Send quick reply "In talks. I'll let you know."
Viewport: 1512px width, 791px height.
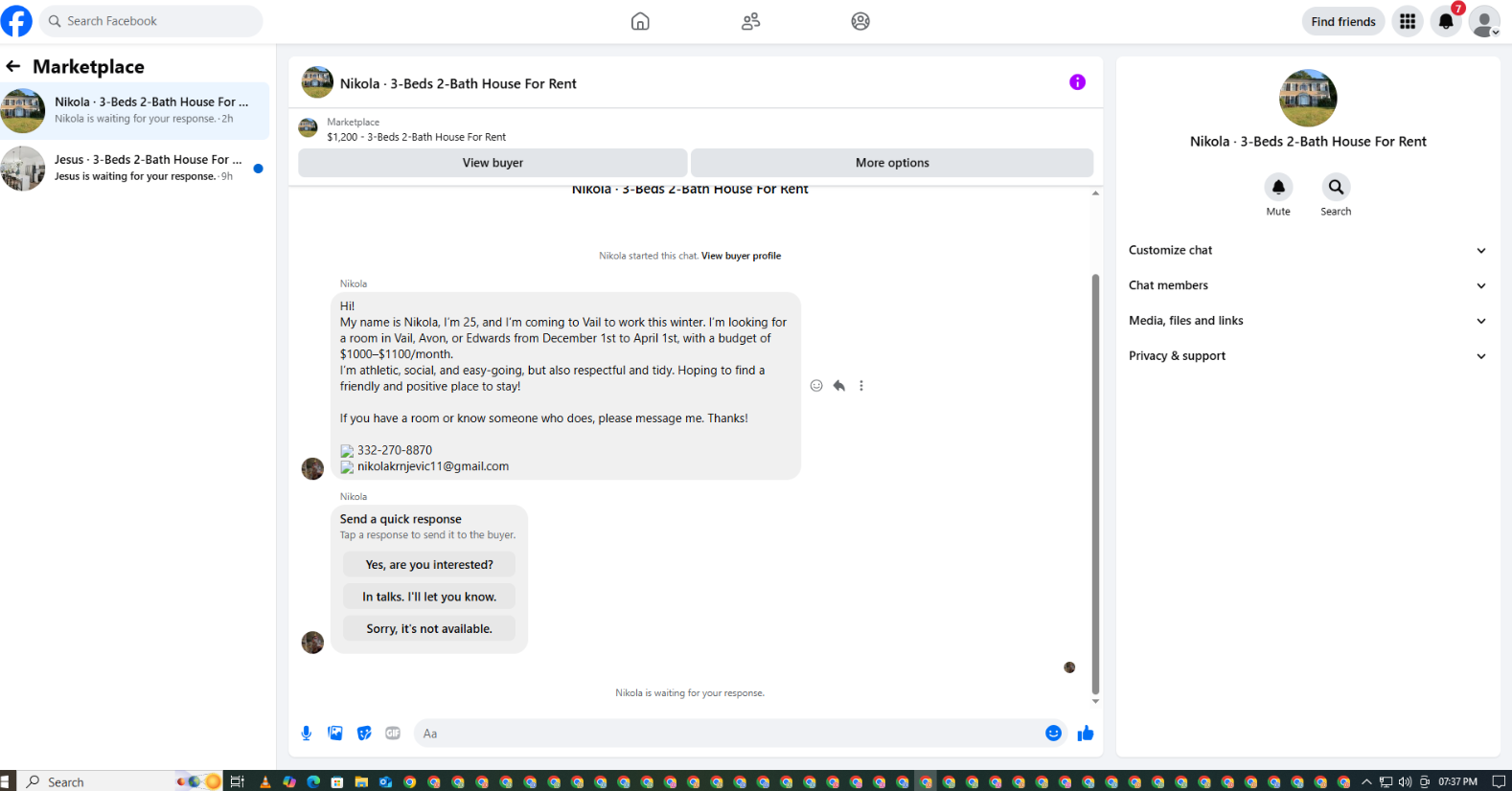click(429, 597)
